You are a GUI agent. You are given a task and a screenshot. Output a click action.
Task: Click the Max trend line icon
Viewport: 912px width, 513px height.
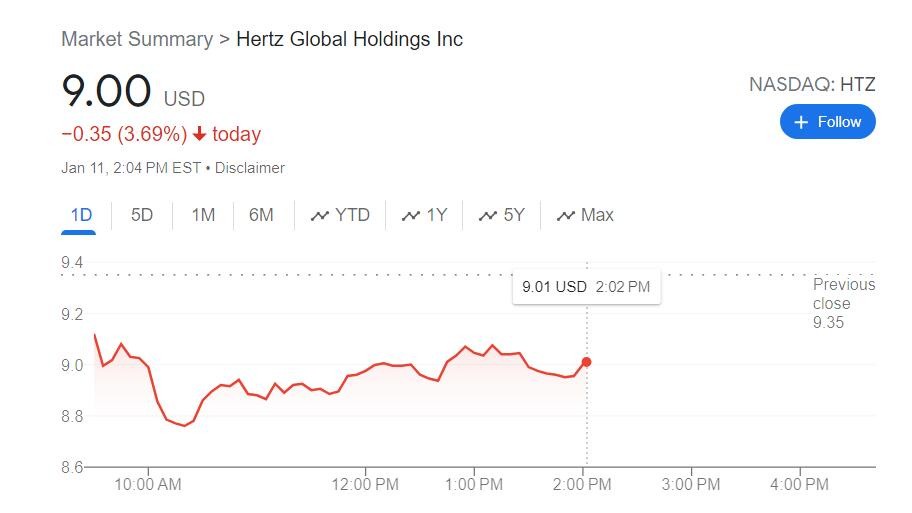click(565, 216)
